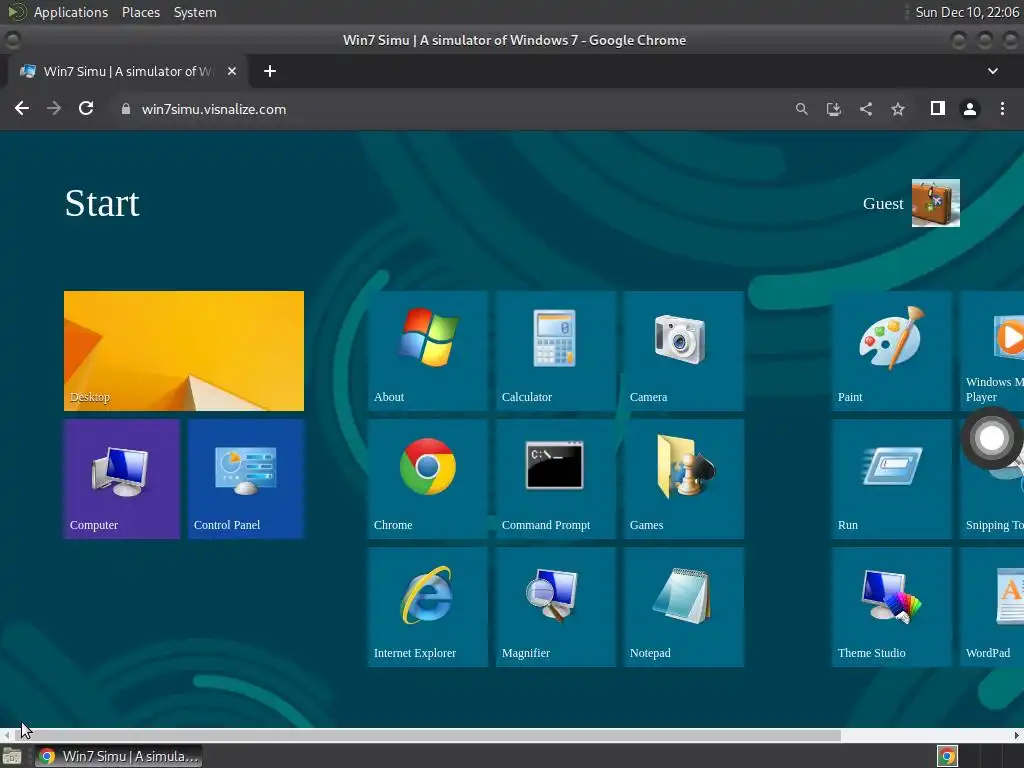Click the Win7 Simu taskbar window button
This screenshot has height=768, width=1024.
(119, 756)
